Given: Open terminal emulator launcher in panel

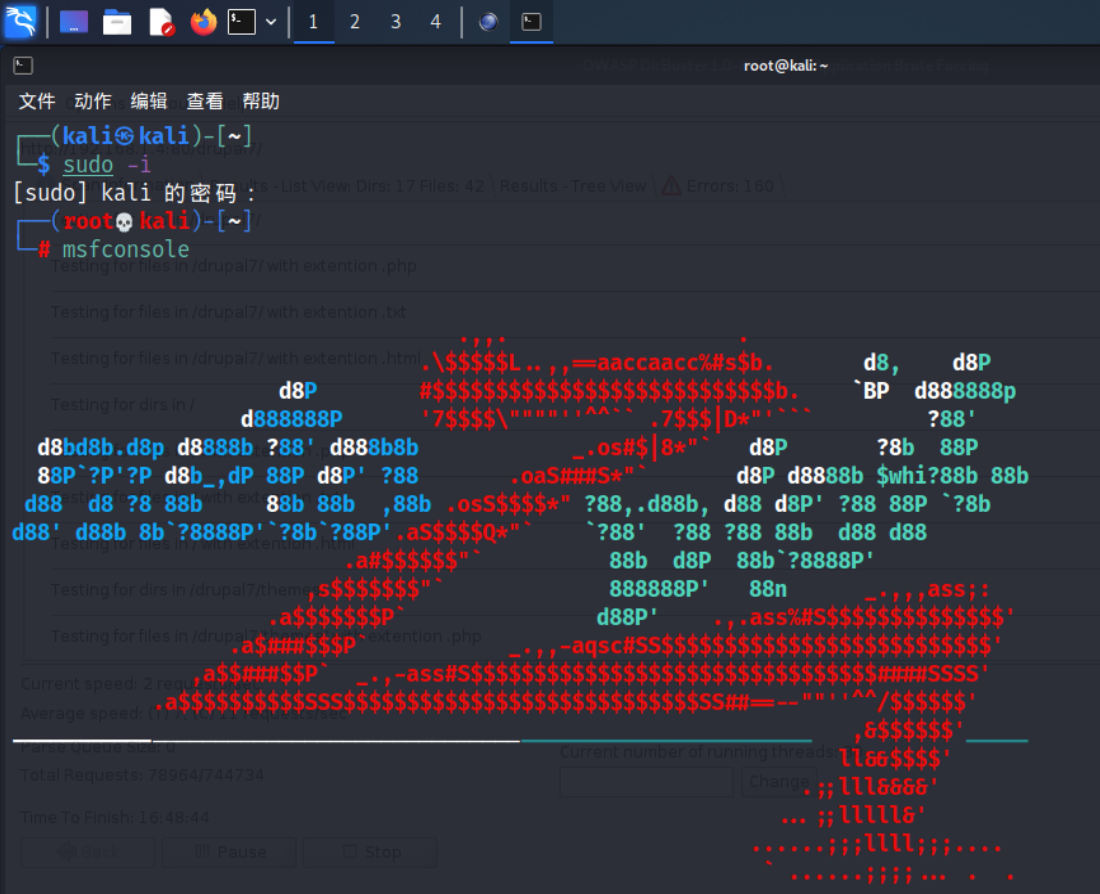Looking at the screenshot, I should [241, 22].
